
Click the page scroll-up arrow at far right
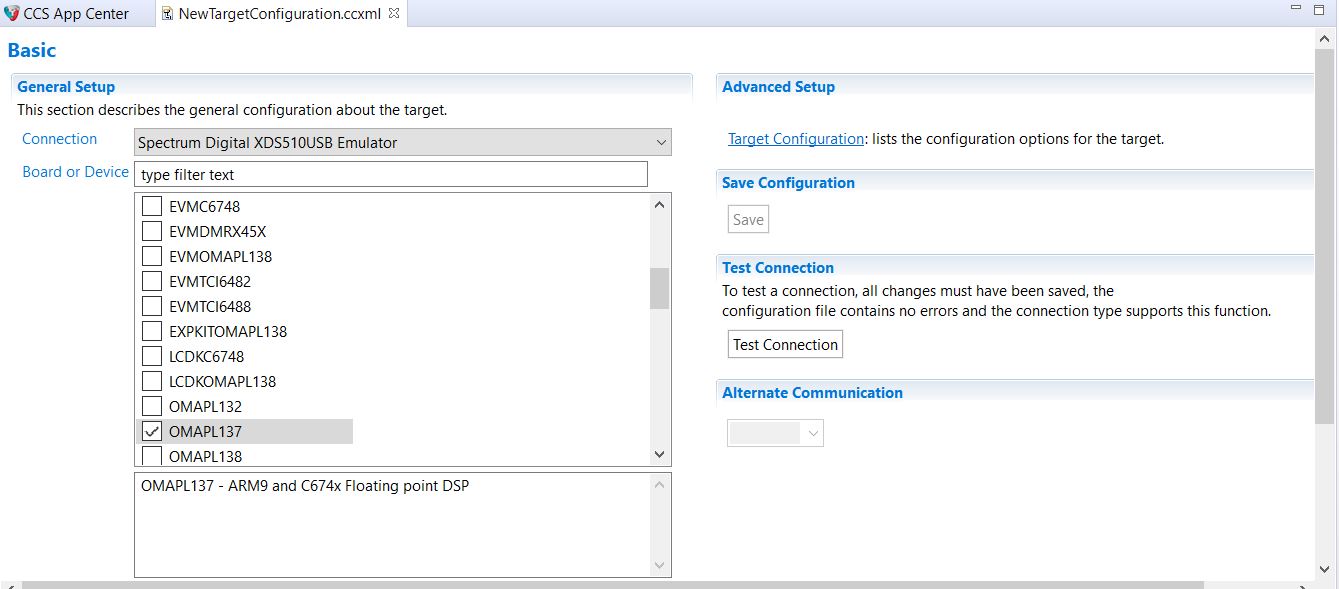1325,40
